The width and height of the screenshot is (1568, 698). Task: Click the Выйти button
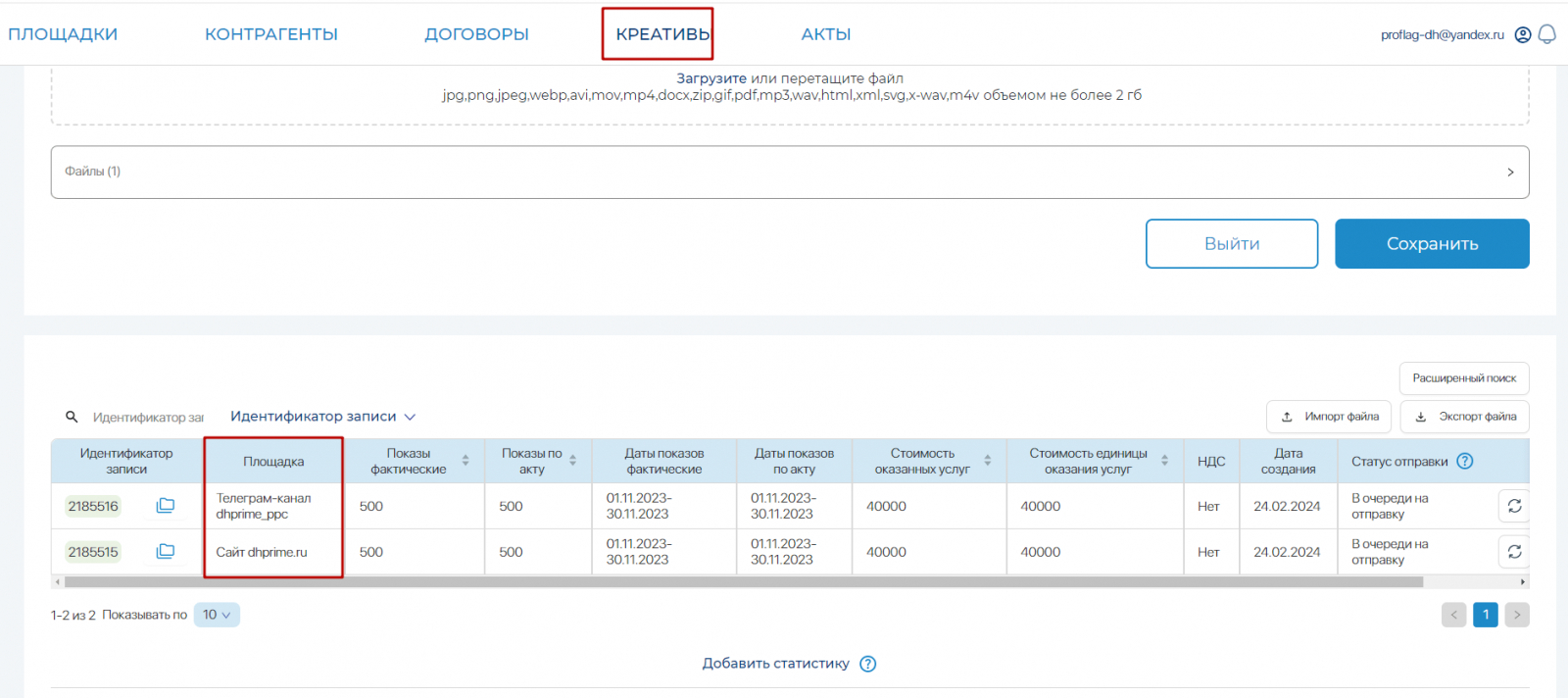[x=1231, y=244]
